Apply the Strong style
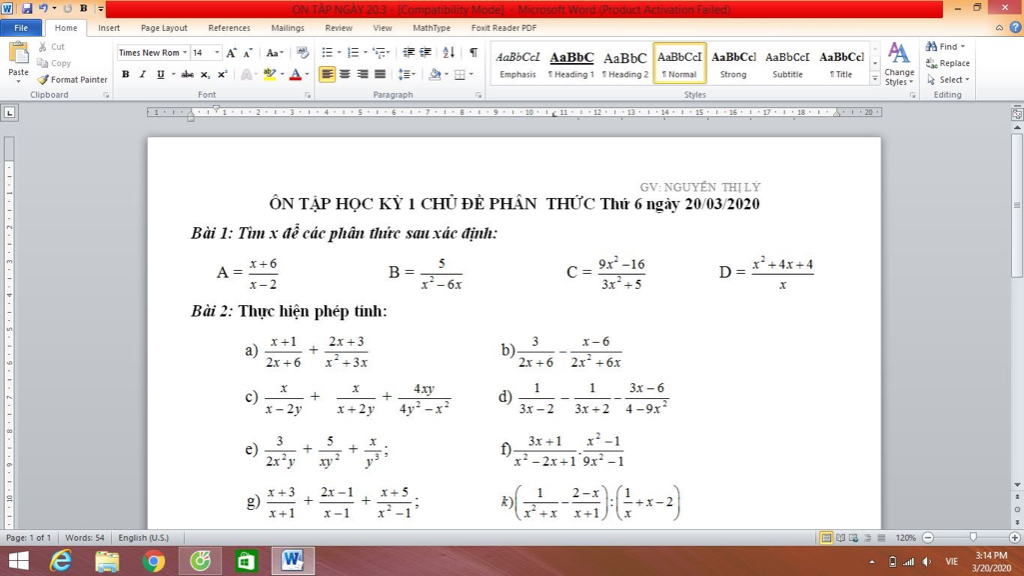1024x576 pixels. click(x=733, y=64)
